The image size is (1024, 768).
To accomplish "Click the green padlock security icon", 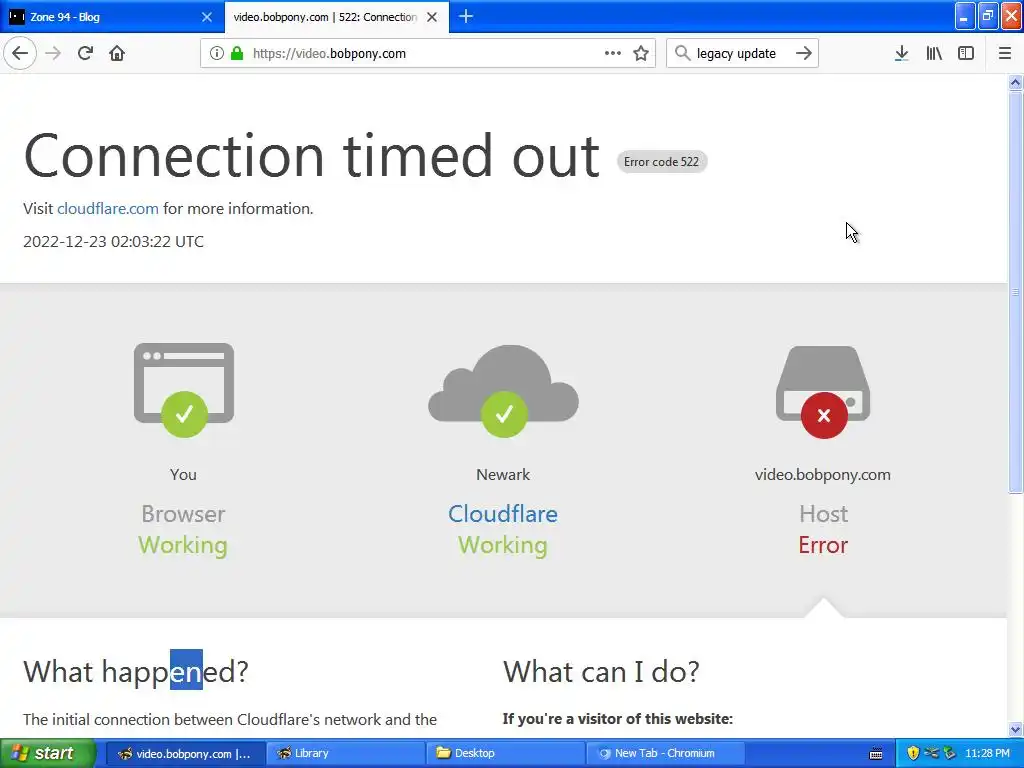I will 237,54.
